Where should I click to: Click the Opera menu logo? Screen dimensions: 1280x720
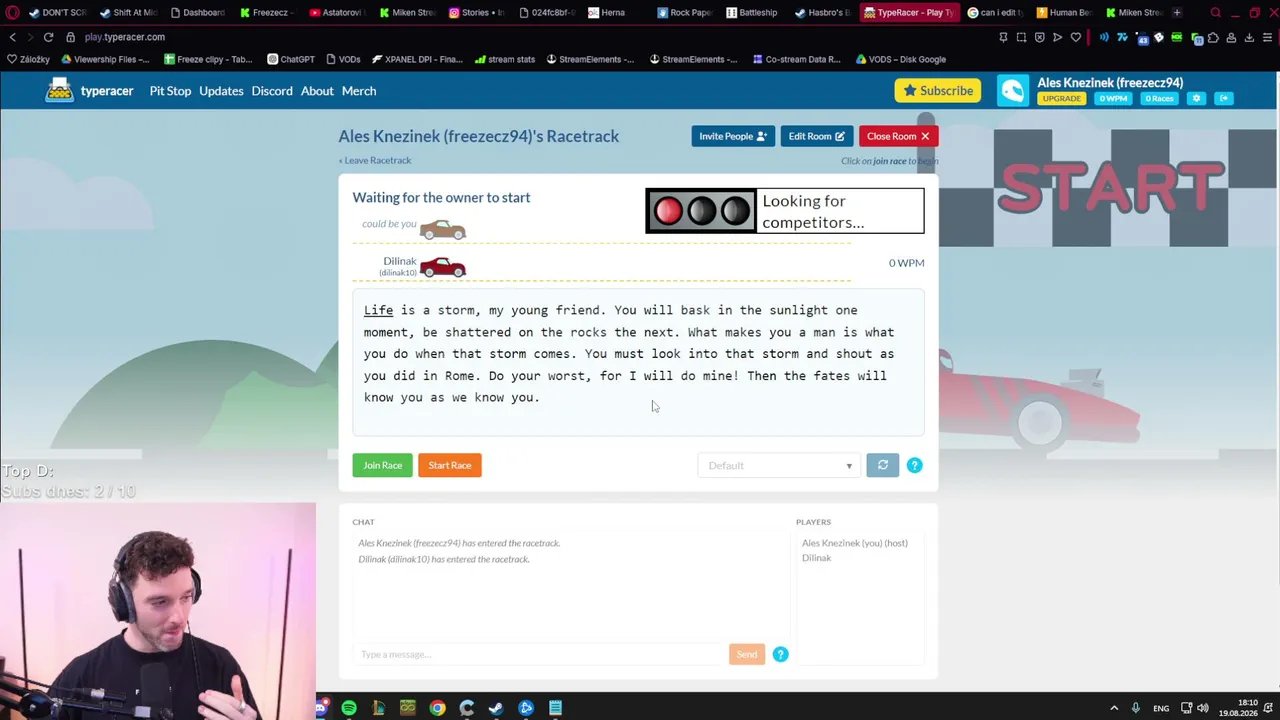point(13,13)
